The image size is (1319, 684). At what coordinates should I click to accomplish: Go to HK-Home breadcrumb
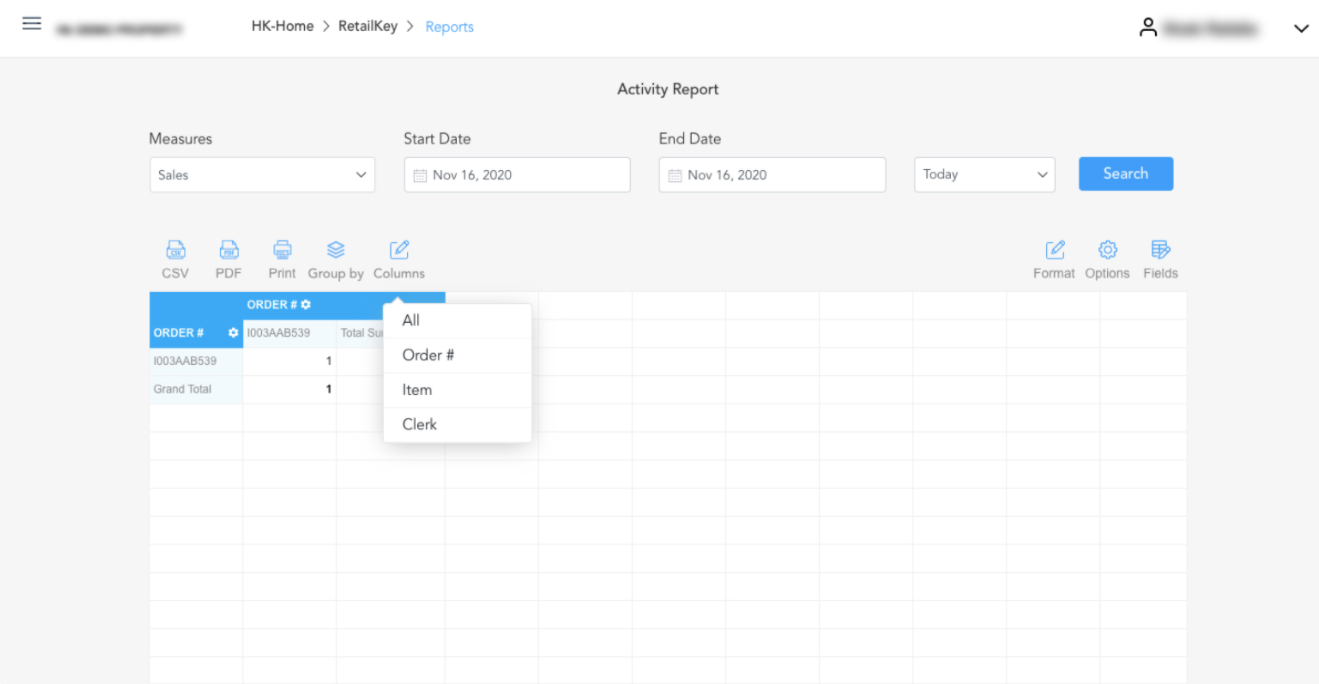point(282,27)
